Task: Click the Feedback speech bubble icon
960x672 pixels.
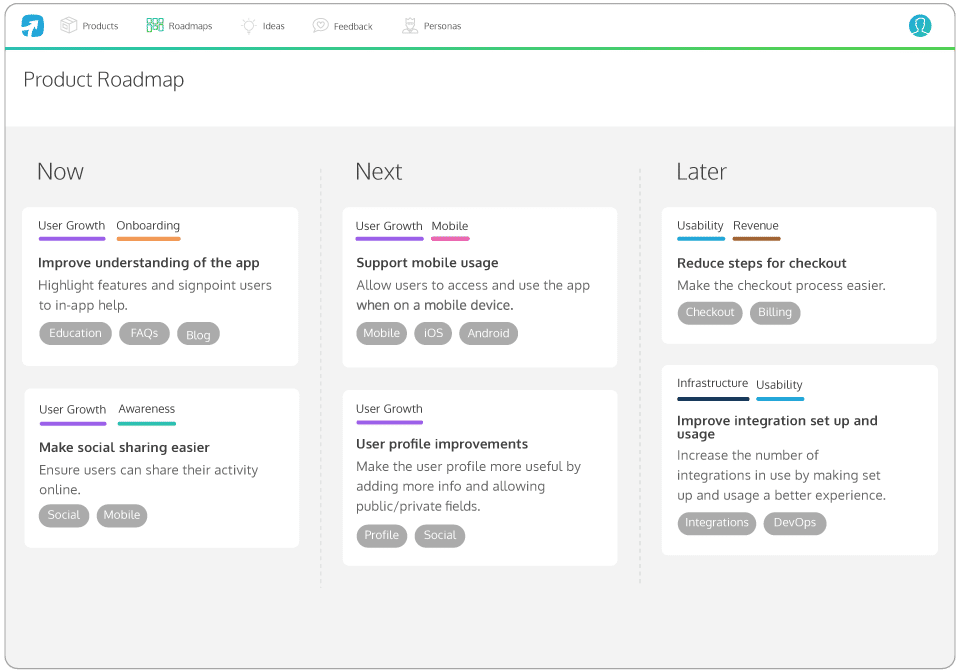Action: [320, 25]
